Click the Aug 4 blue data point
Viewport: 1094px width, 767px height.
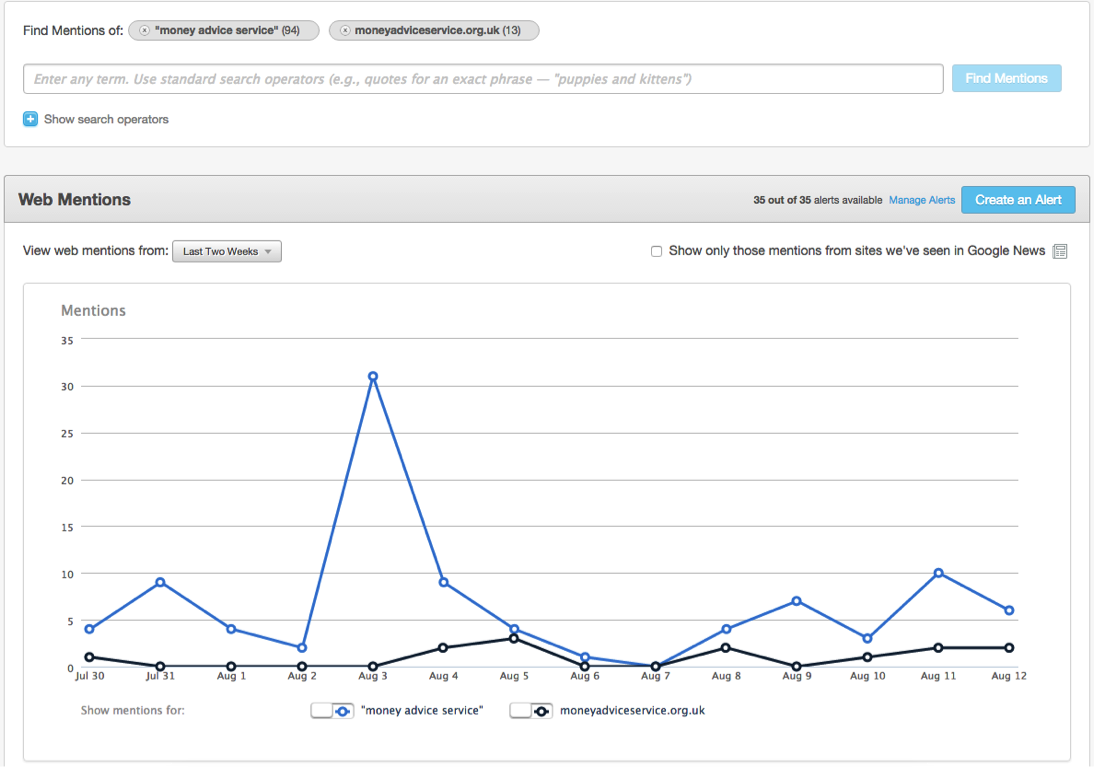[x=443, y=582]
